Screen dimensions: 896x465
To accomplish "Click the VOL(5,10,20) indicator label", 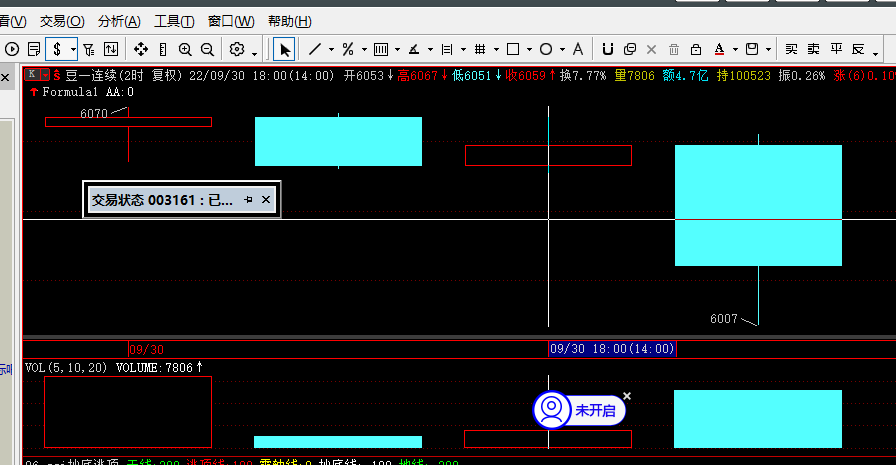I will pos(66,368).
